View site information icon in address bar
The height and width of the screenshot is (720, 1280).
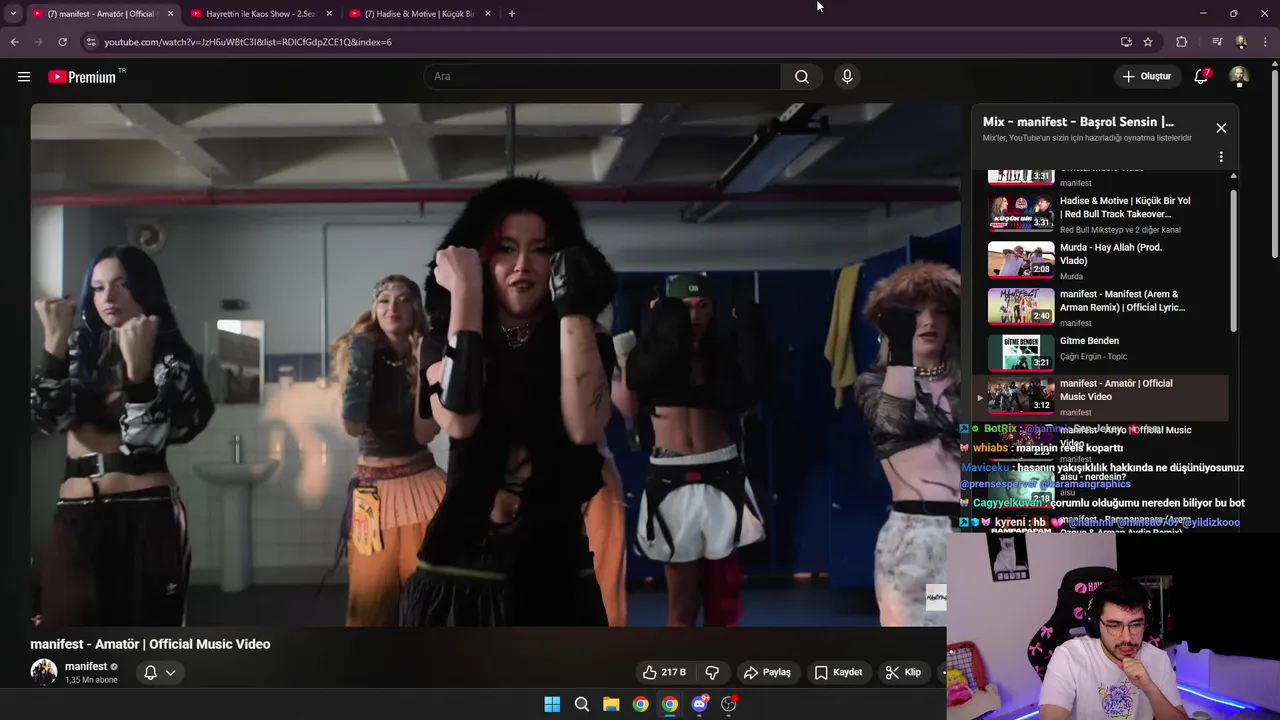[91, 42]
